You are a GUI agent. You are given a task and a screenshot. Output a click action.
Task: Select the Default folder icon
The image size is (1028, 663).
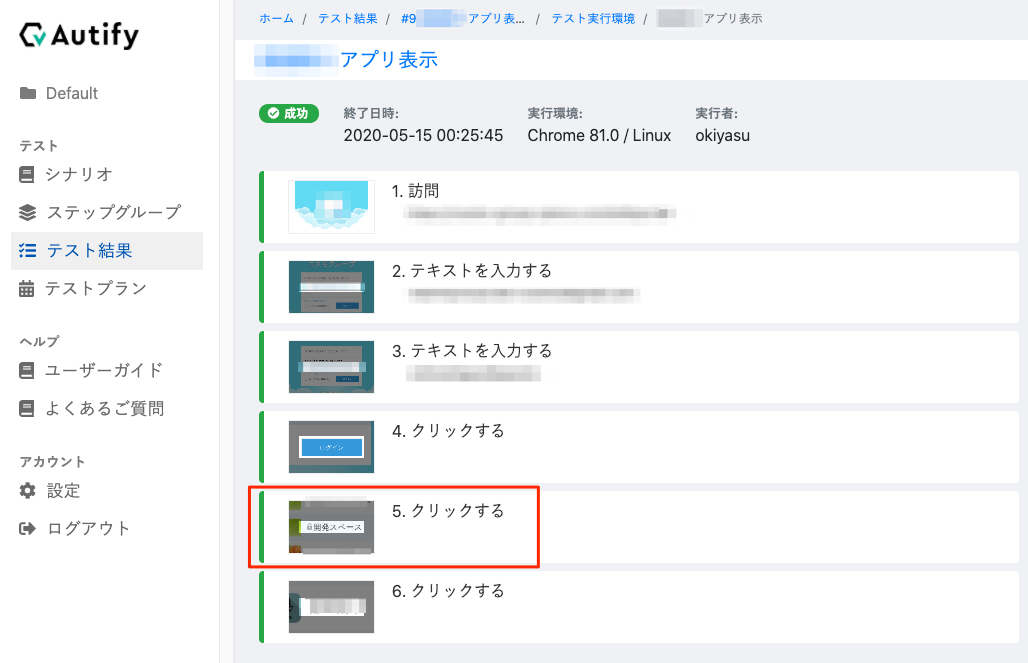[x=29, y=93]
